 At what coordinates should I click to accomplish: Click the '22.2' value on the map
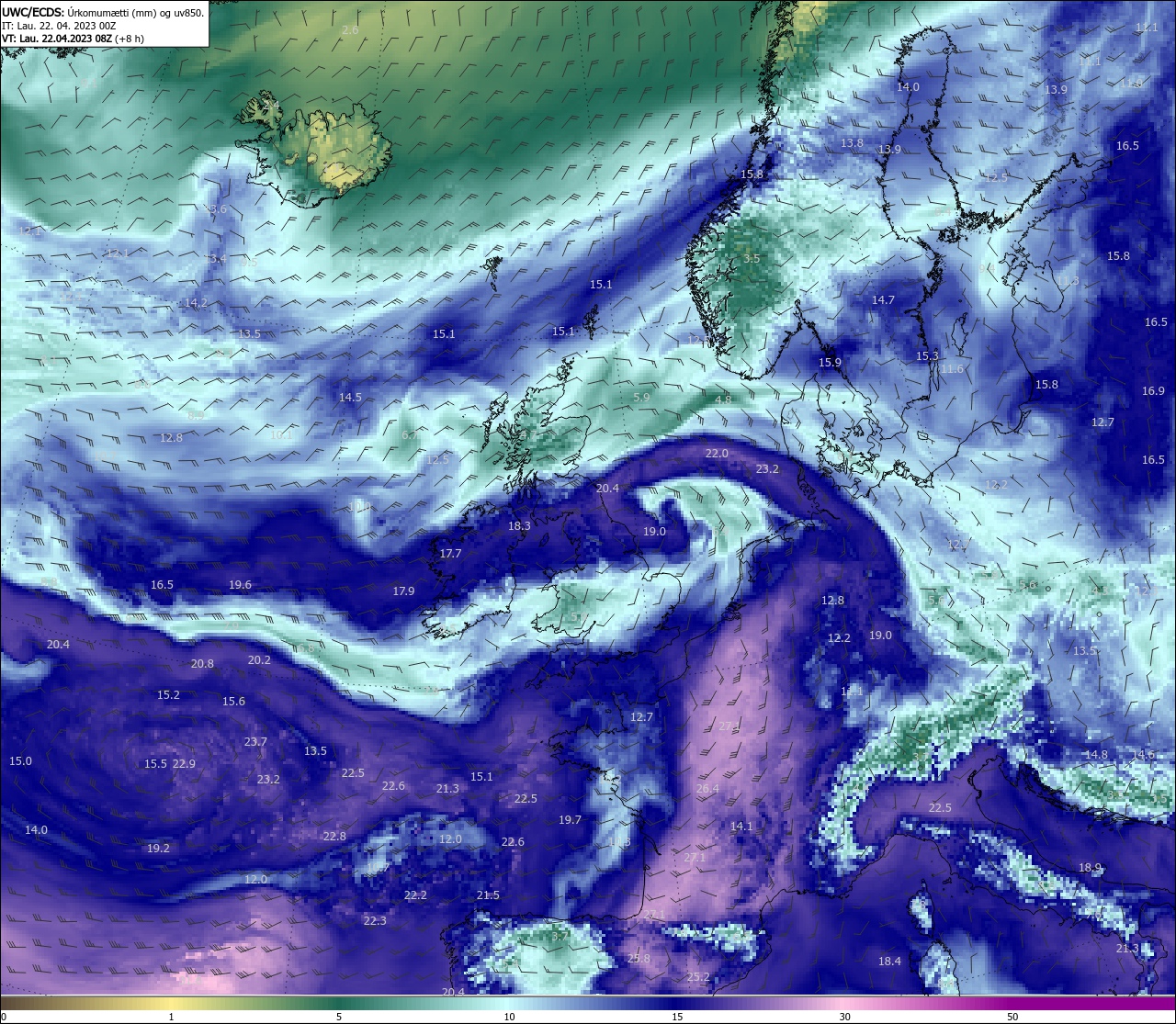(415, 895)
